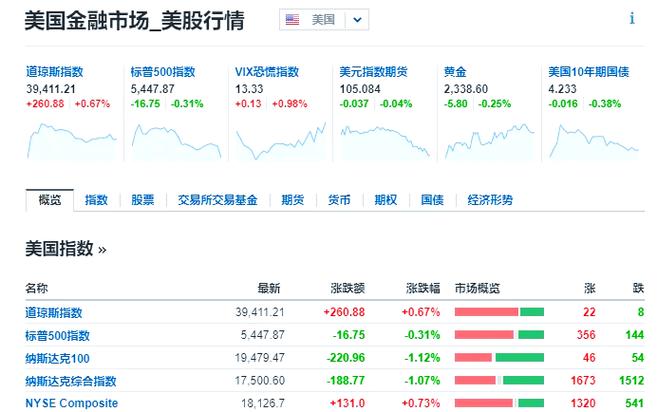Select the -1.07% change percentage
The image size is (657, 412).
point(422,381)
